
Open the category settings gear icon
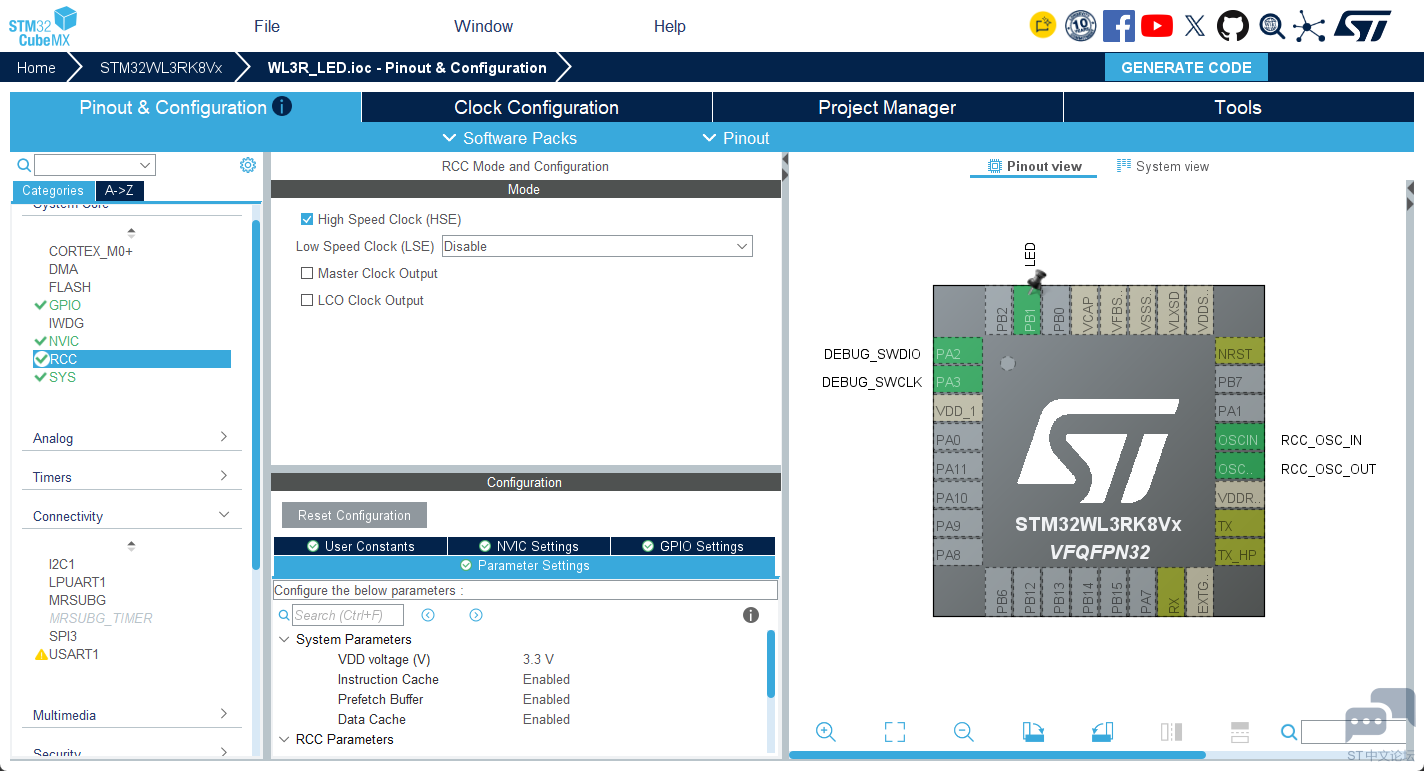tap(248, 165)
